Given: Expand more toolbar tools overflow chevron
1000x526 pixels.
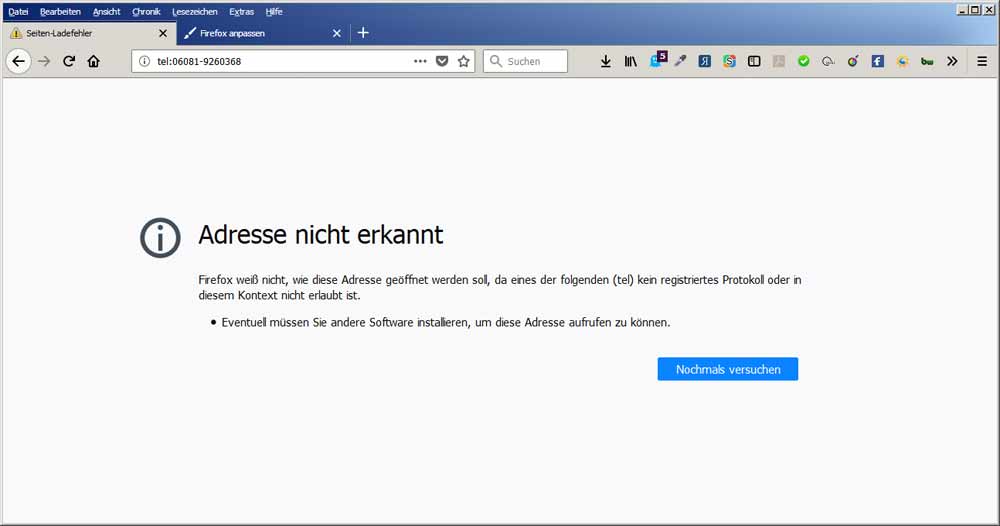Looking at the screenshot, I should point(952,61).
